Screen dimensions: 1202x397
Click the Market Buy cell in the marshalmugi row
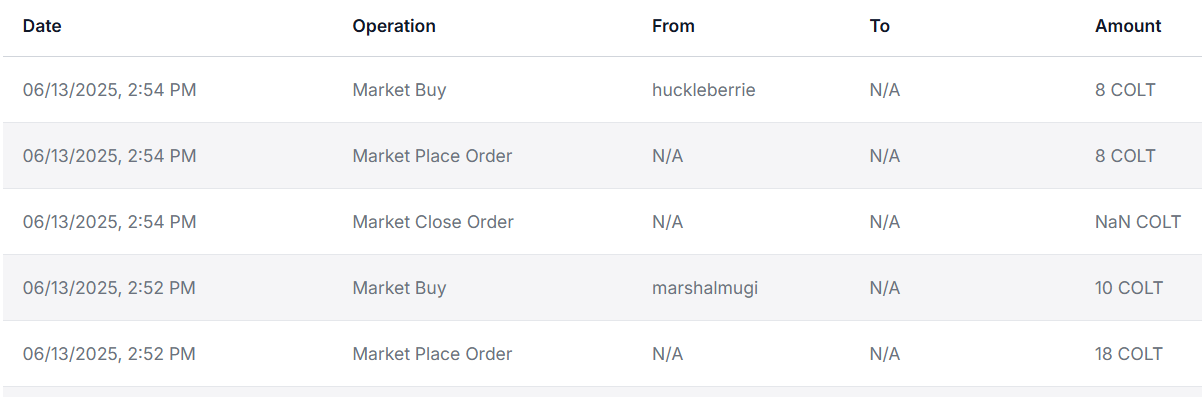(x=399, y=288)
